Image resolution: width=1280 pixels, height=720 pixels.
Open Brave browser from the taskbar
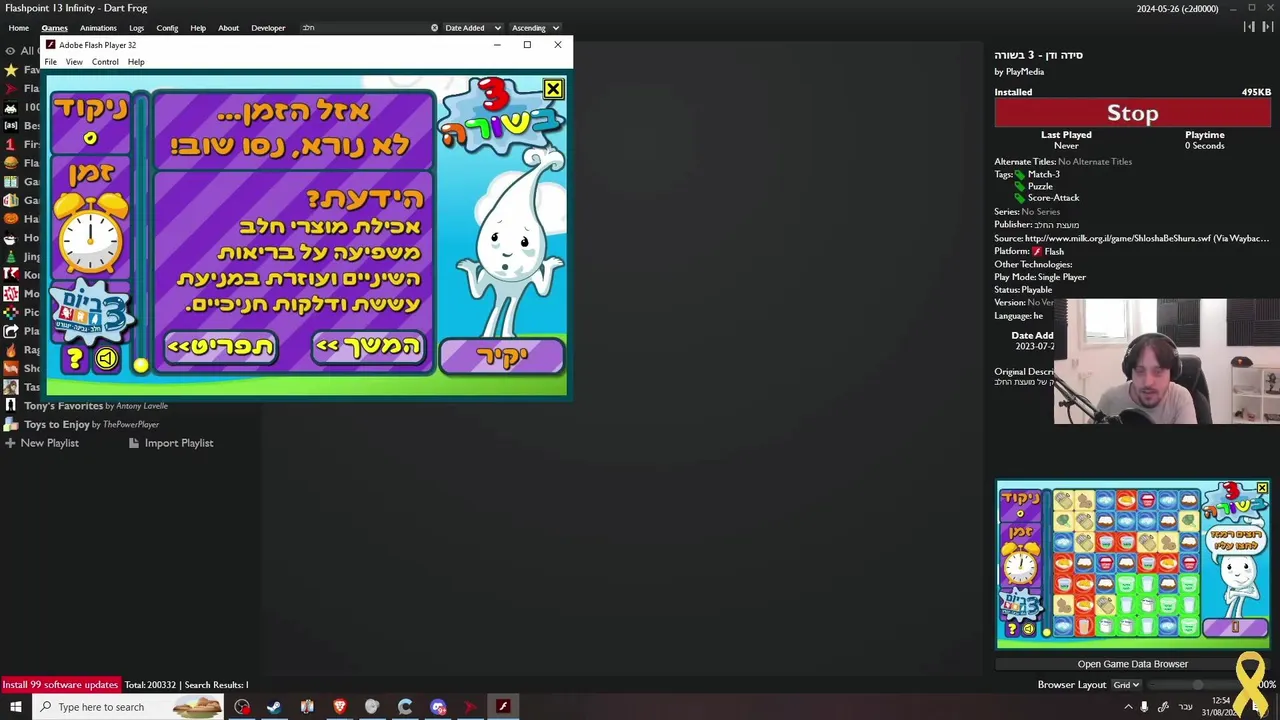(340, 707)
